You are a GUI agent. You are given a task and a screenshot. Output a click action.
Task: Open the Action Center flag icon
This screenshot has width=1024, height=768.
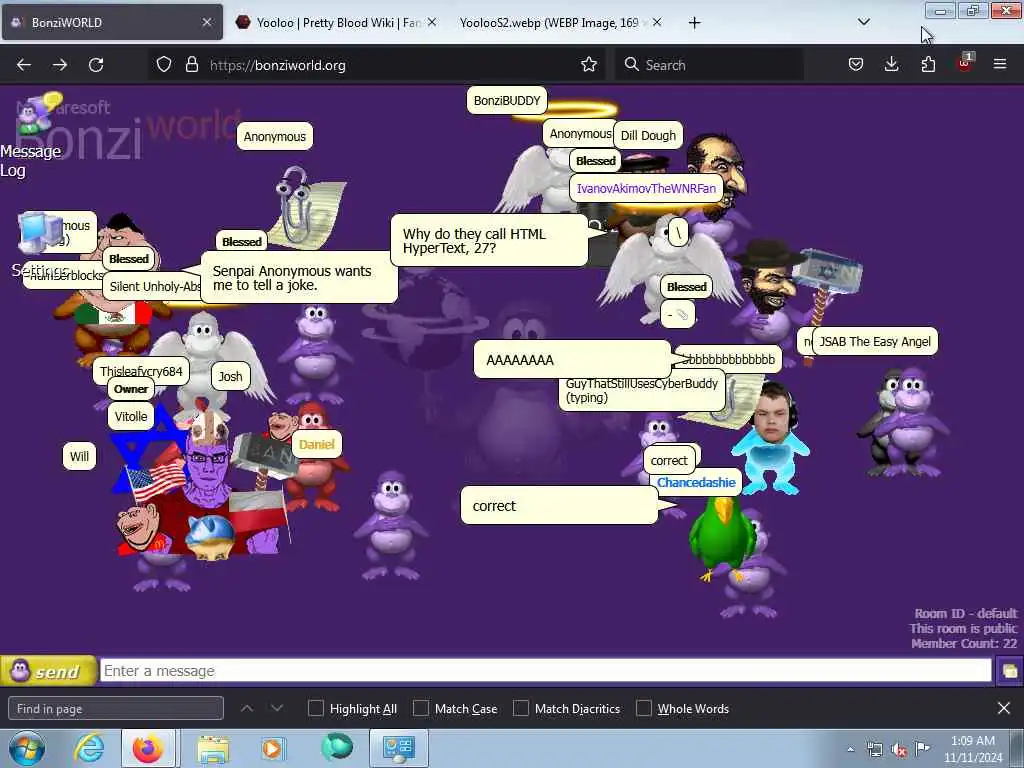(x=923, y=749)
